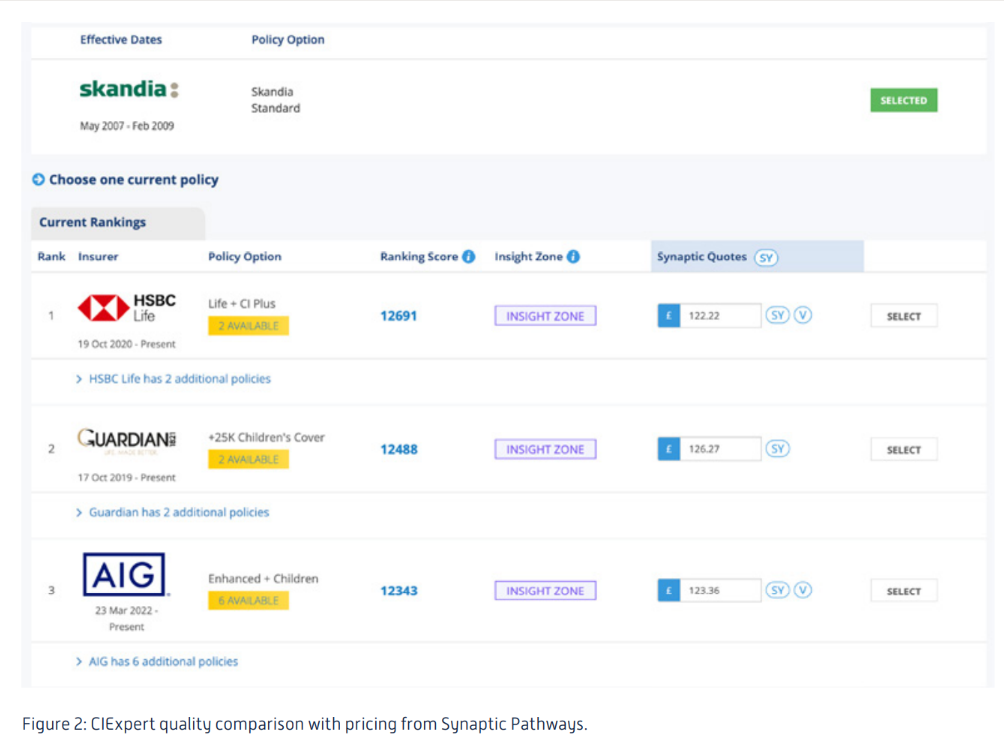Click the 'Choose one current policy' heading
The width and height of the screenshot is (1004, 745).
(134, 180)
